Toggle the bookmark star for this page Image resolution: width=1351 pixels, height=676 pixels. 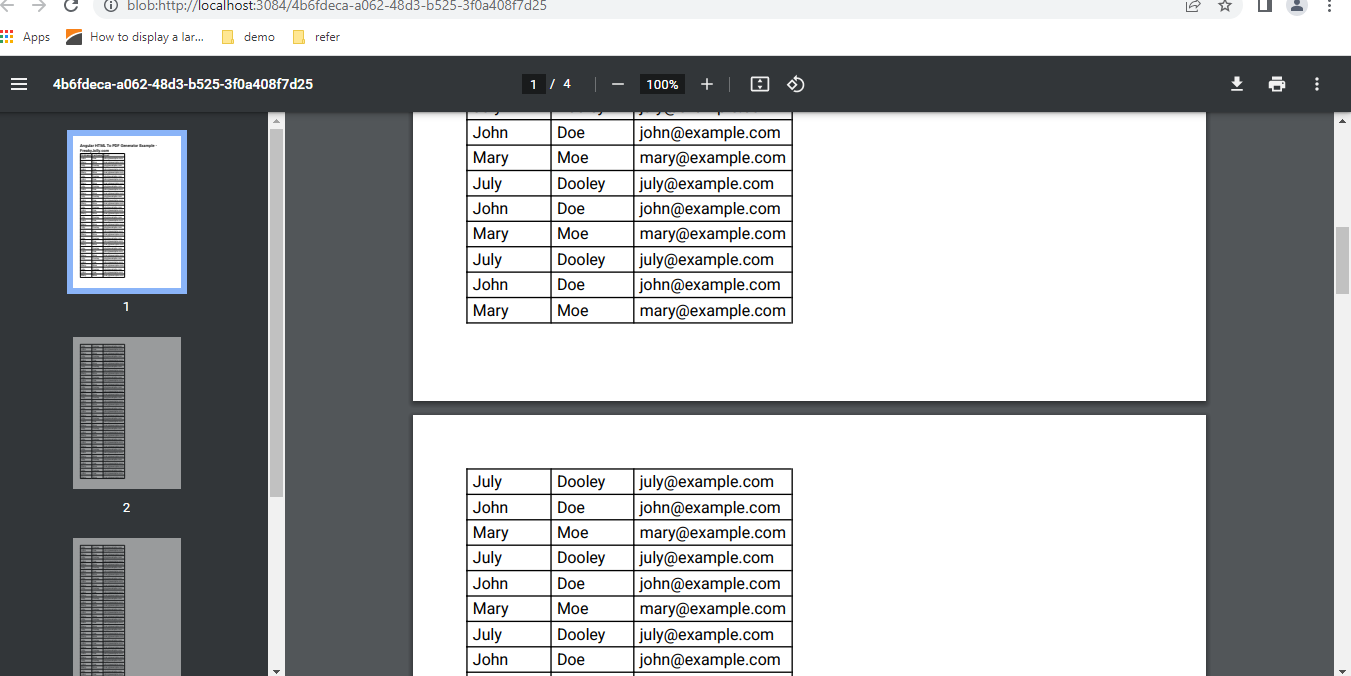click(x=1225, y=7)
